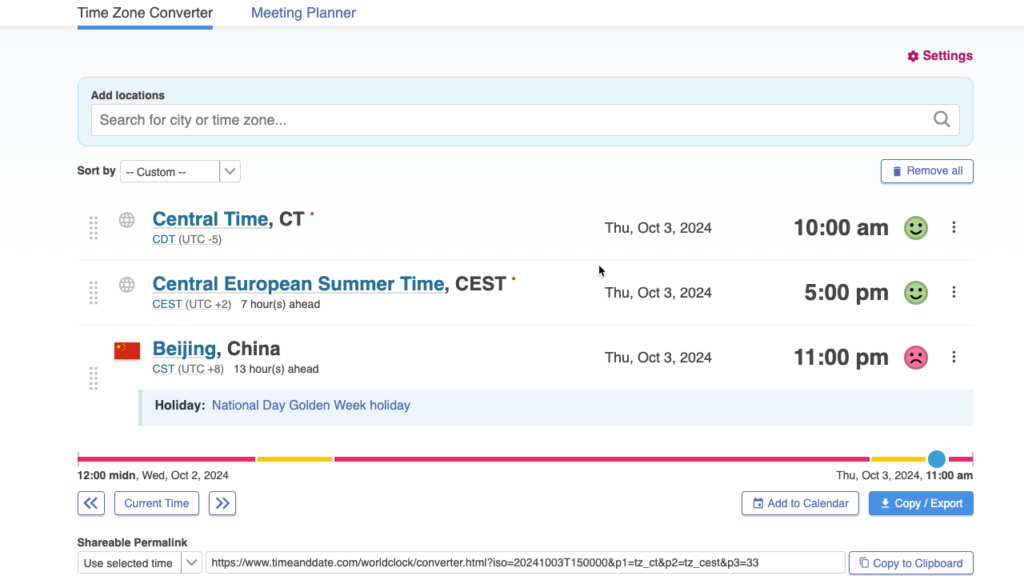Viewport: 1024px width, 576px height.
Task: Open the Settings gear menu
Action: [x=939, y=56]
